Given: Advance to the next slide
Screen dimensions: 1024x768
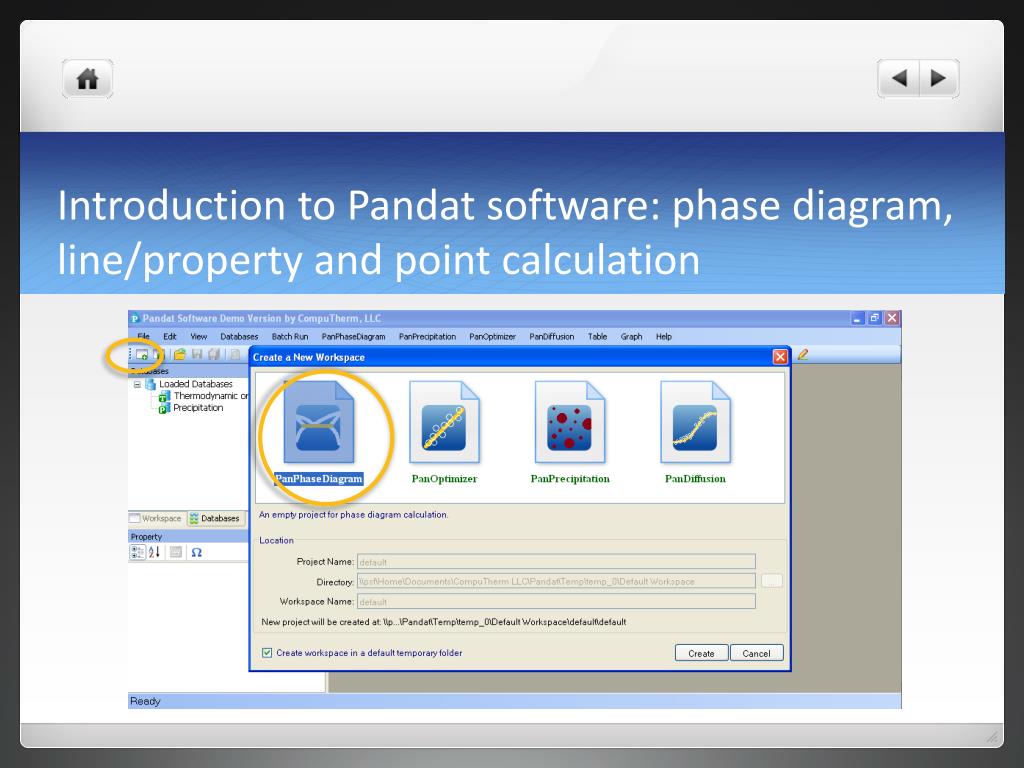Looking at the screenshot, I should pyautogui.click(x=939, y=78).
